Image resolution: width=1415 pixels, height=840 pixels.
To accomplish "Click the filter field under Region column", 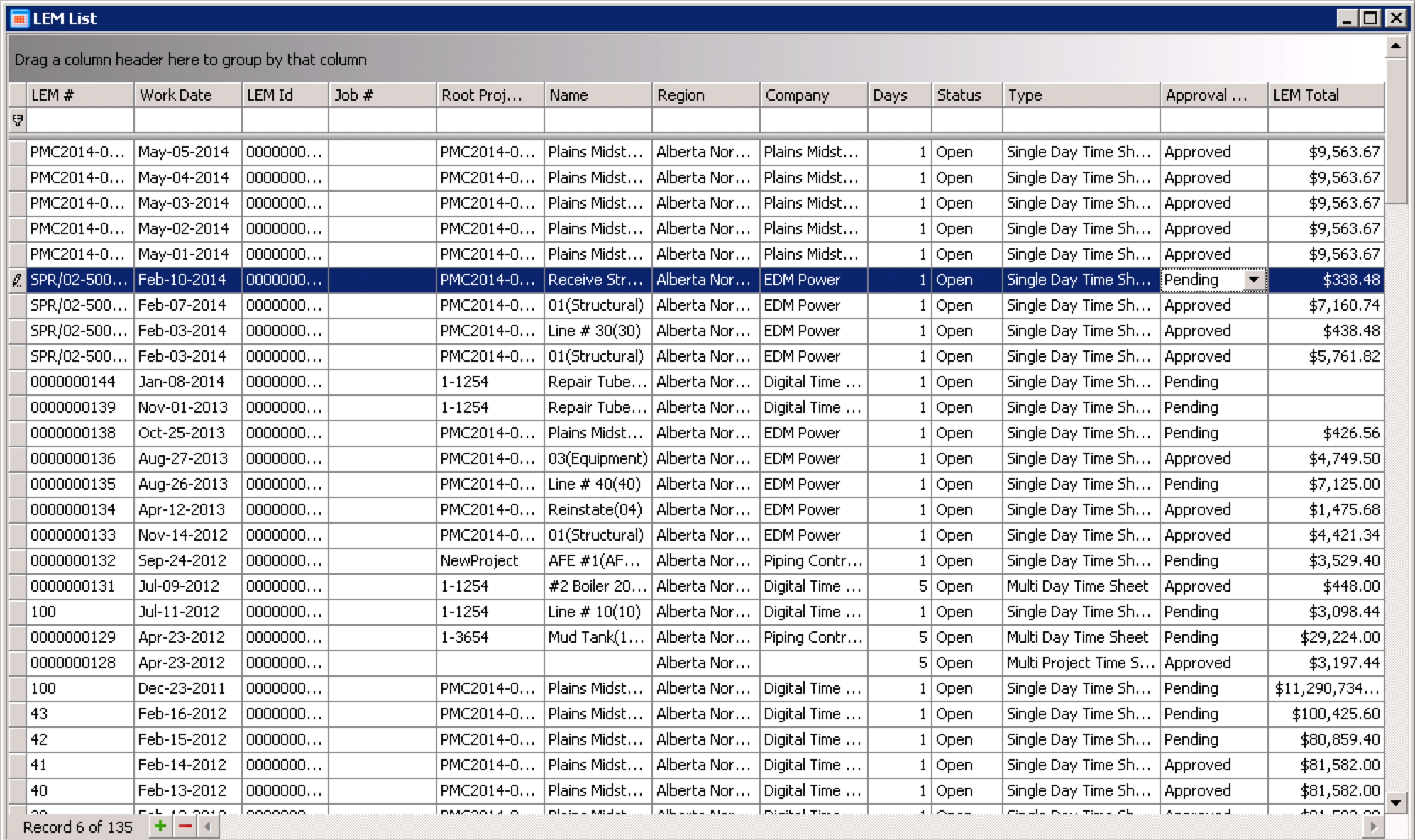I will pyautogui.click(x=705, y=121).
